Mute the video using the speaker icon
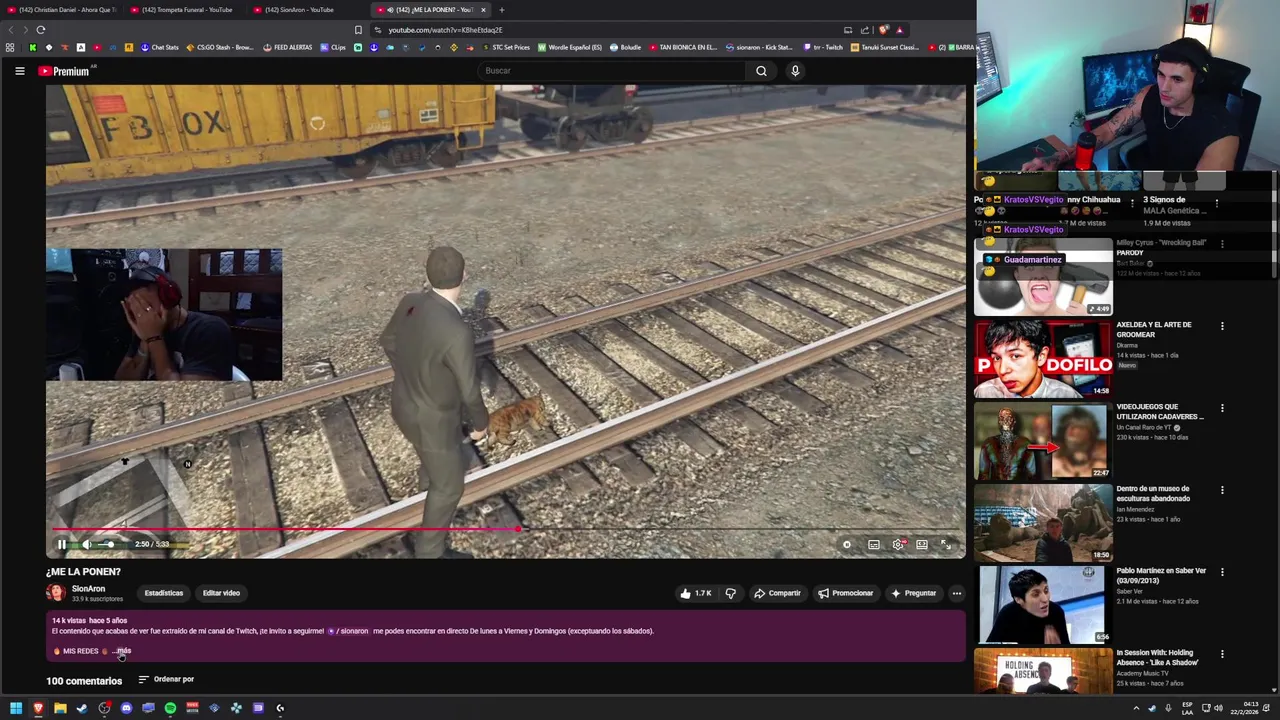Screen dimensions: 1280x720 [x=86, y=544]
